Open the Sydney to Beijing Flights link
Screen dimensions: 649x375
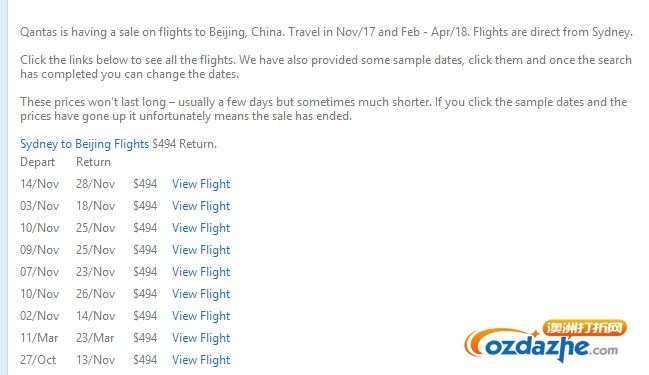click(84, 144)
